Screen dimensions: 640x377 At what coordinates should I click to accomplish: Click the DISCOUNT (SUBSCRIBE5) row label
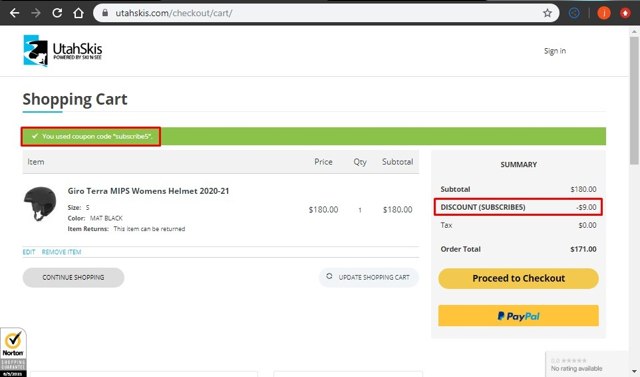click(483, 207)
